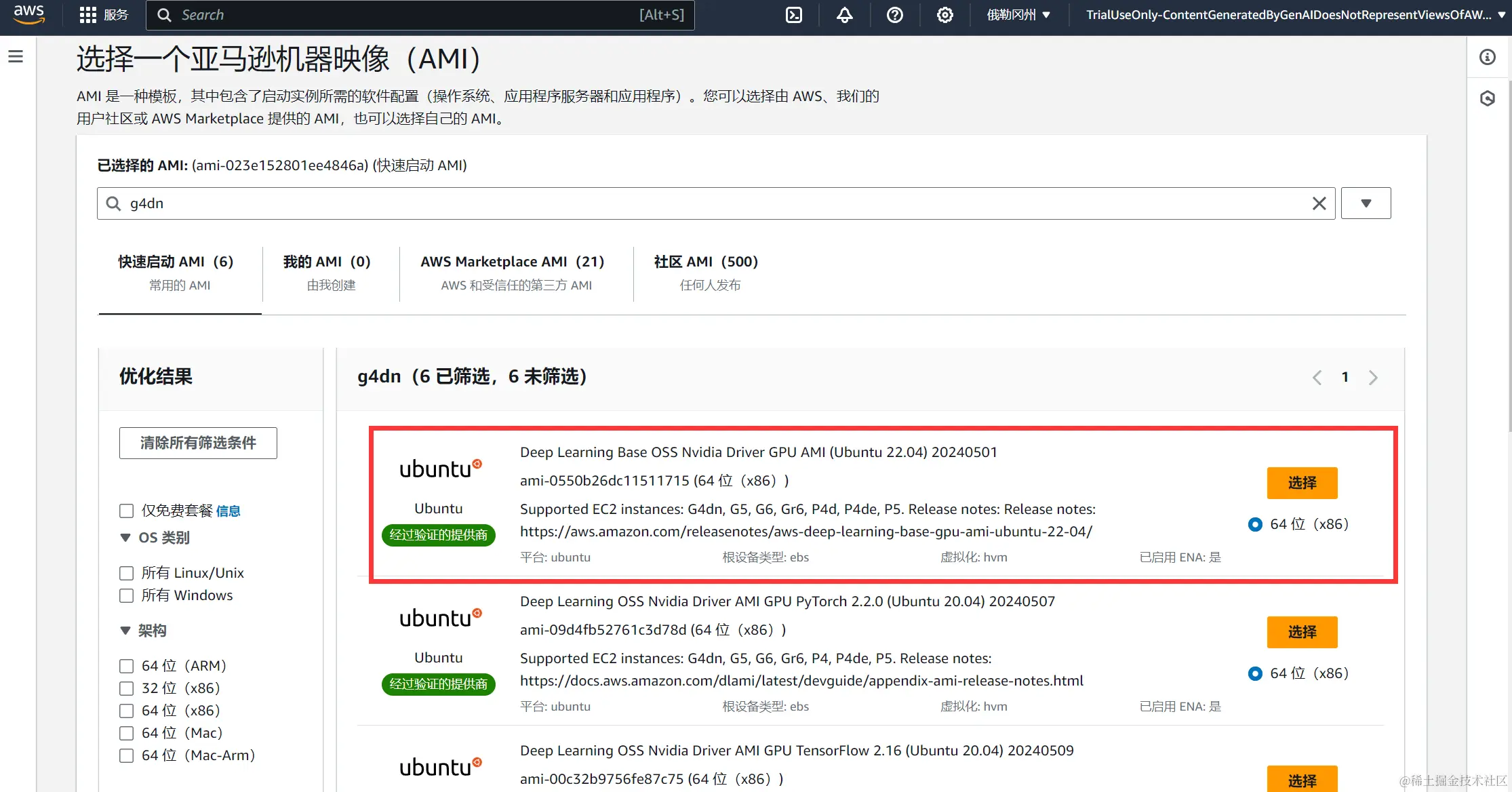The width and height of the screenshot is (1512, 792).
Task: Open the region selector dropdown
Action: [1018, 15]
